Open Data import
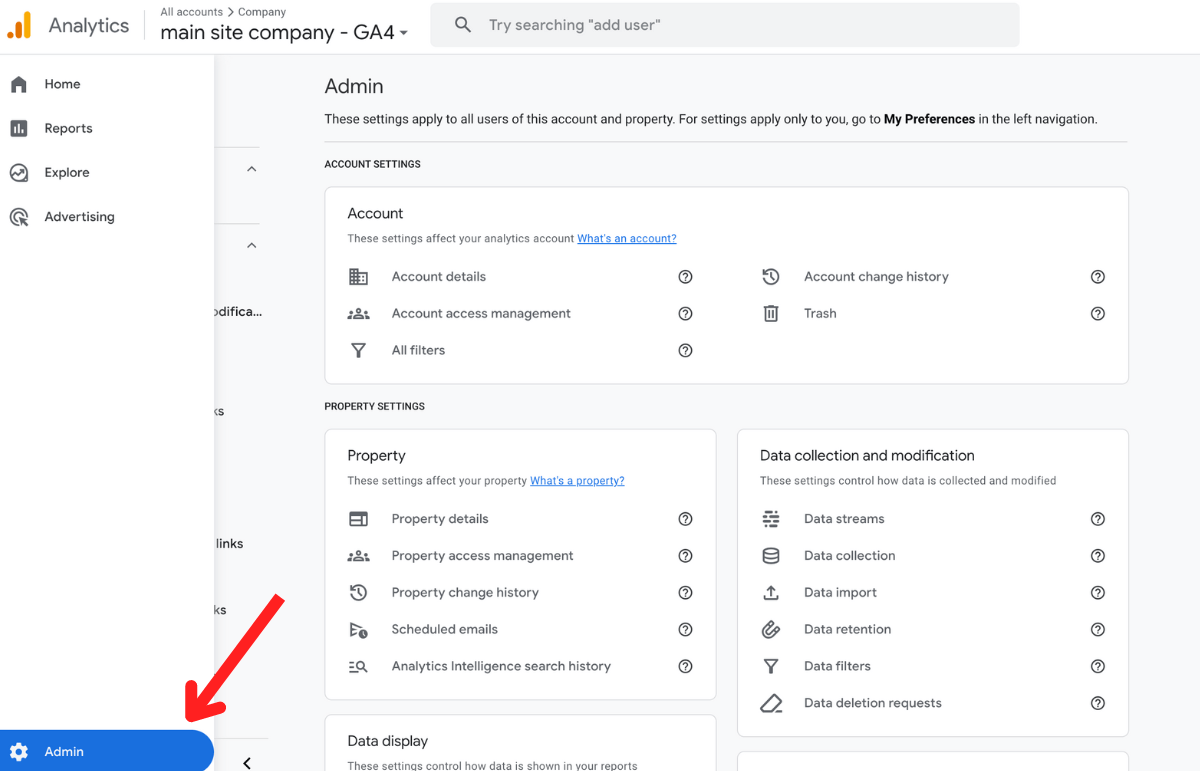Image resolution: width=1200 pixels, height=771 pixels. point(840,592)
